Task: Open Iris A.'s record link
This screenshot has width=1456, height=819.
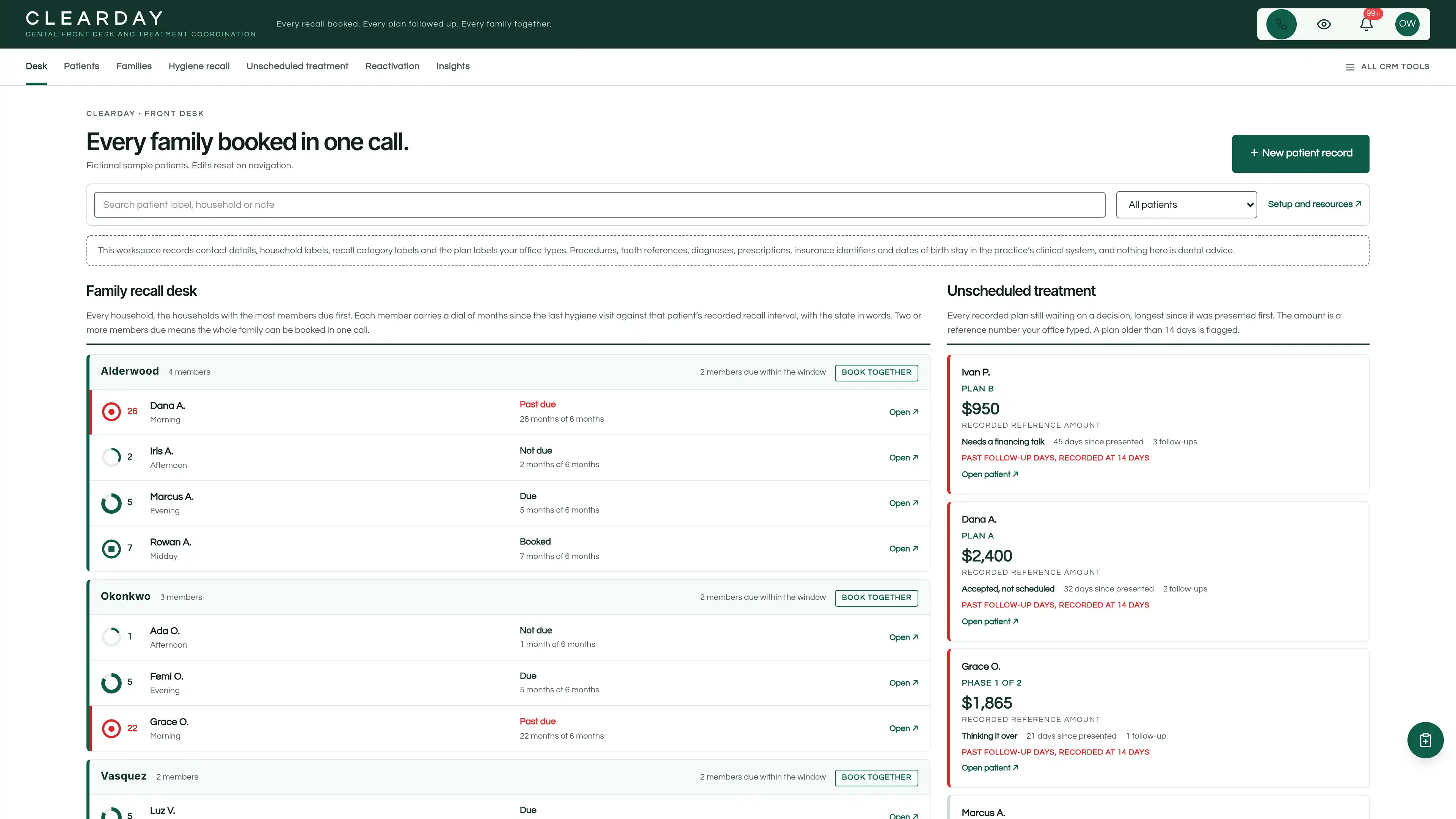Action: [903, 458]
